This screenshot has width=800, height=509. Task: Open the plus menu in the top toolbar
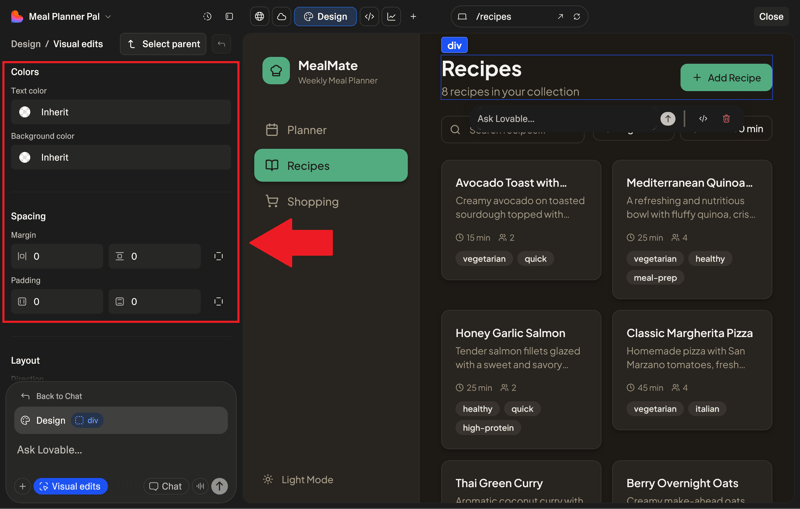click(413, 17)
